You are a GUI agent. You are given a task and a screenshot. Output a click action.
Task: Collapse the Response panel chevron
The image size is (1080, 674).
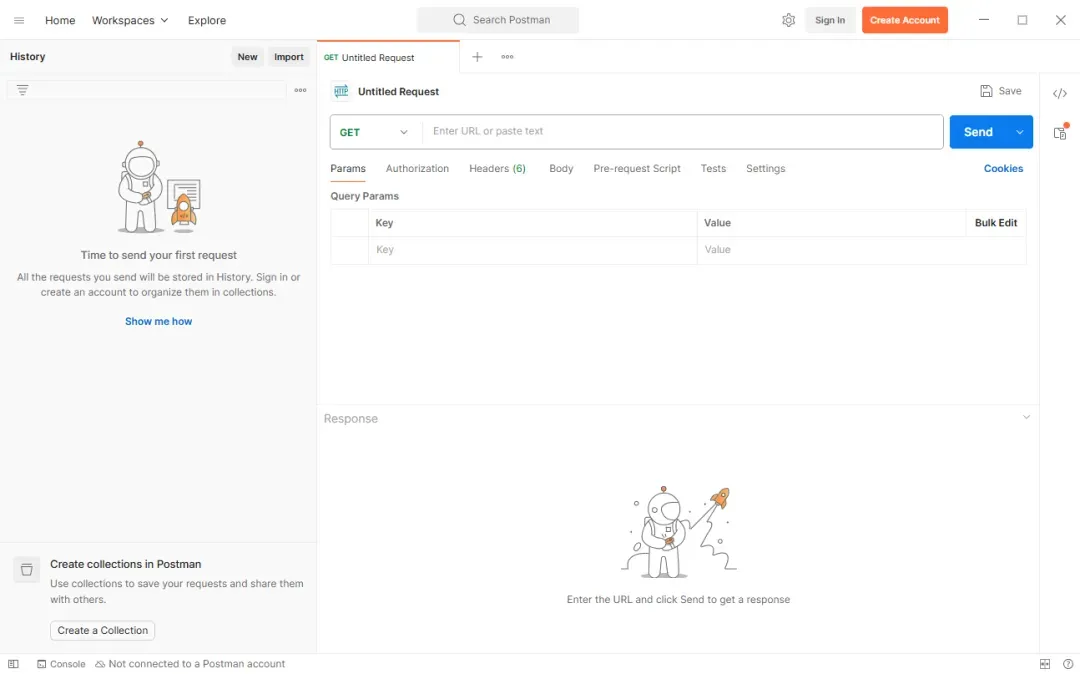click(1026, 417)
